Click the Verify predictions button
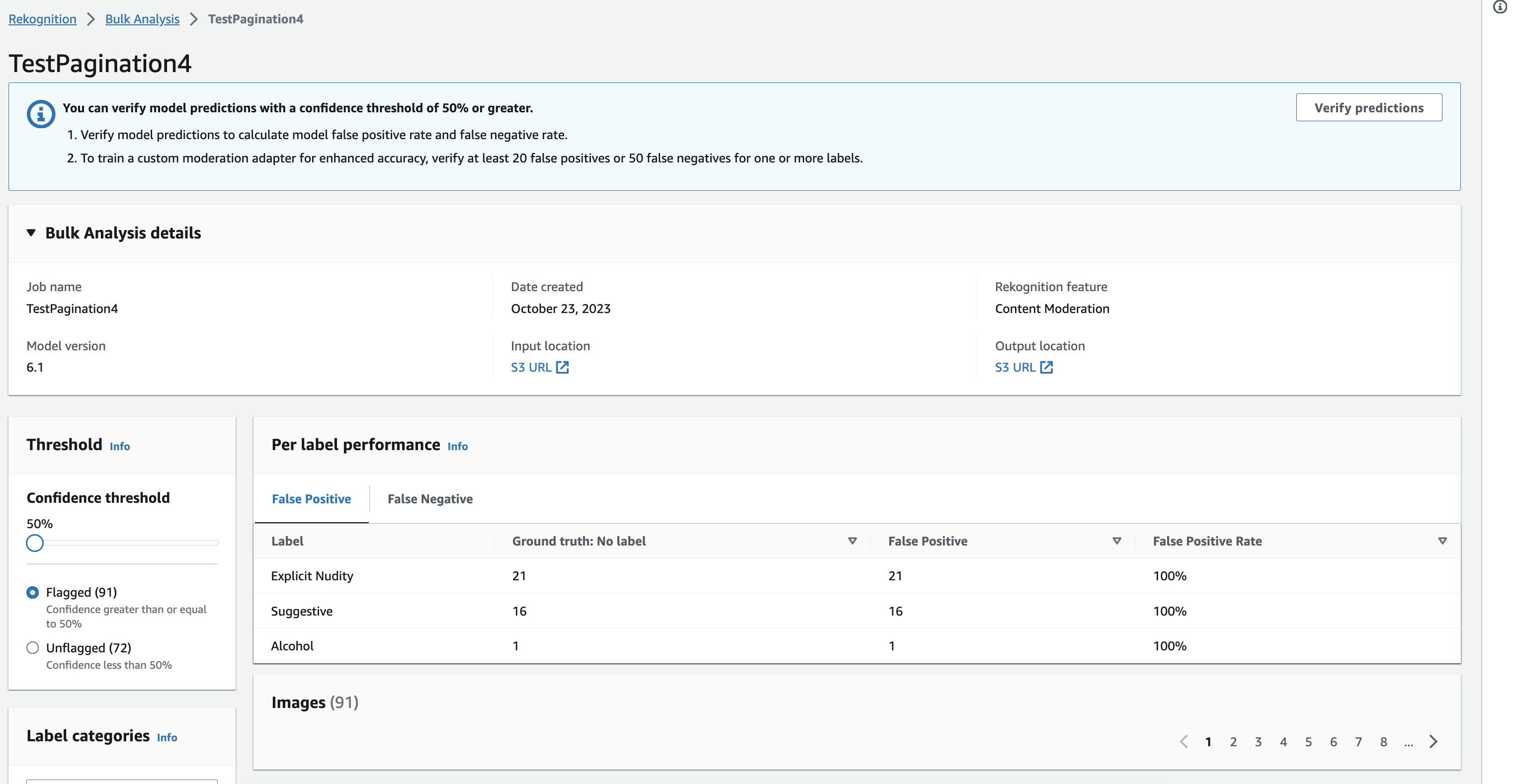Viewport: 1515px width, 784px height. (x=1368, y=107)
